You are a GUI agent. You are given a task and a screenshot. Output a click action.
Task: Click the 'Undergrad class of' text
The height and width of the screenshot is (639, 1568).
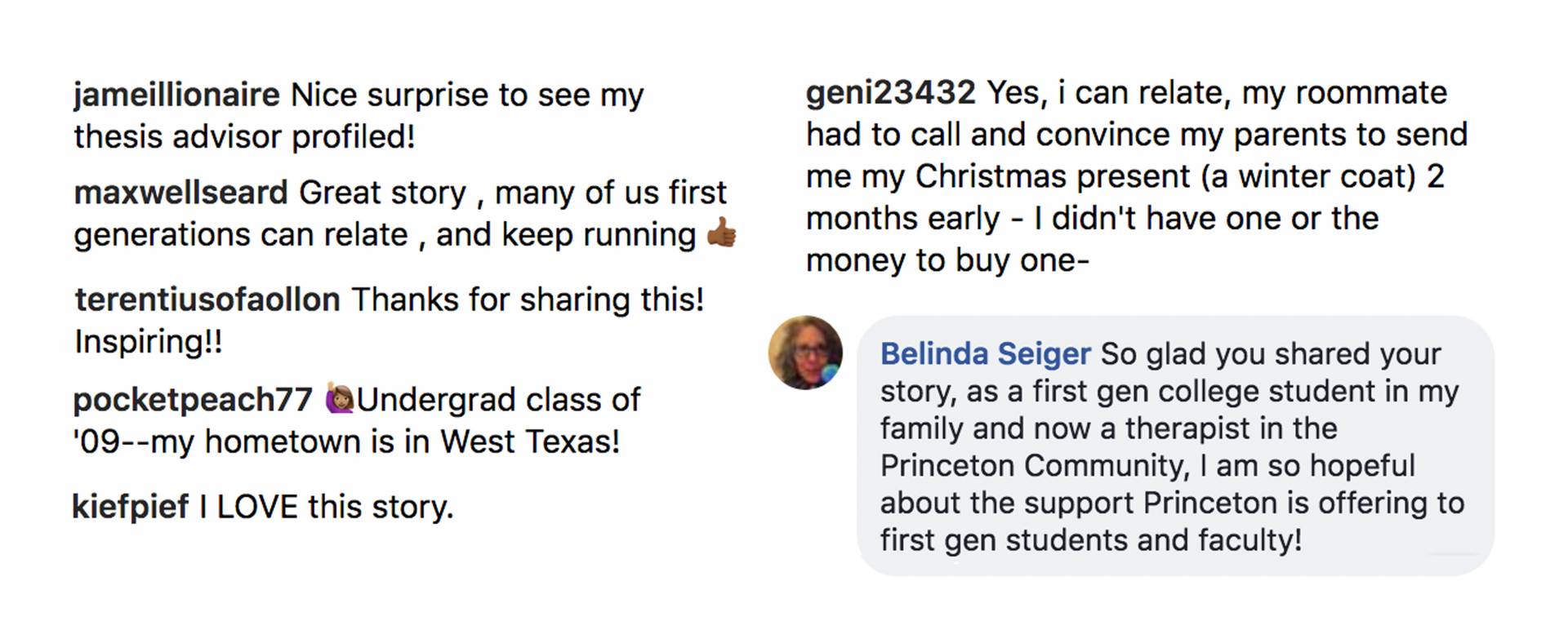pyautogui.click(x=498, y=400)
